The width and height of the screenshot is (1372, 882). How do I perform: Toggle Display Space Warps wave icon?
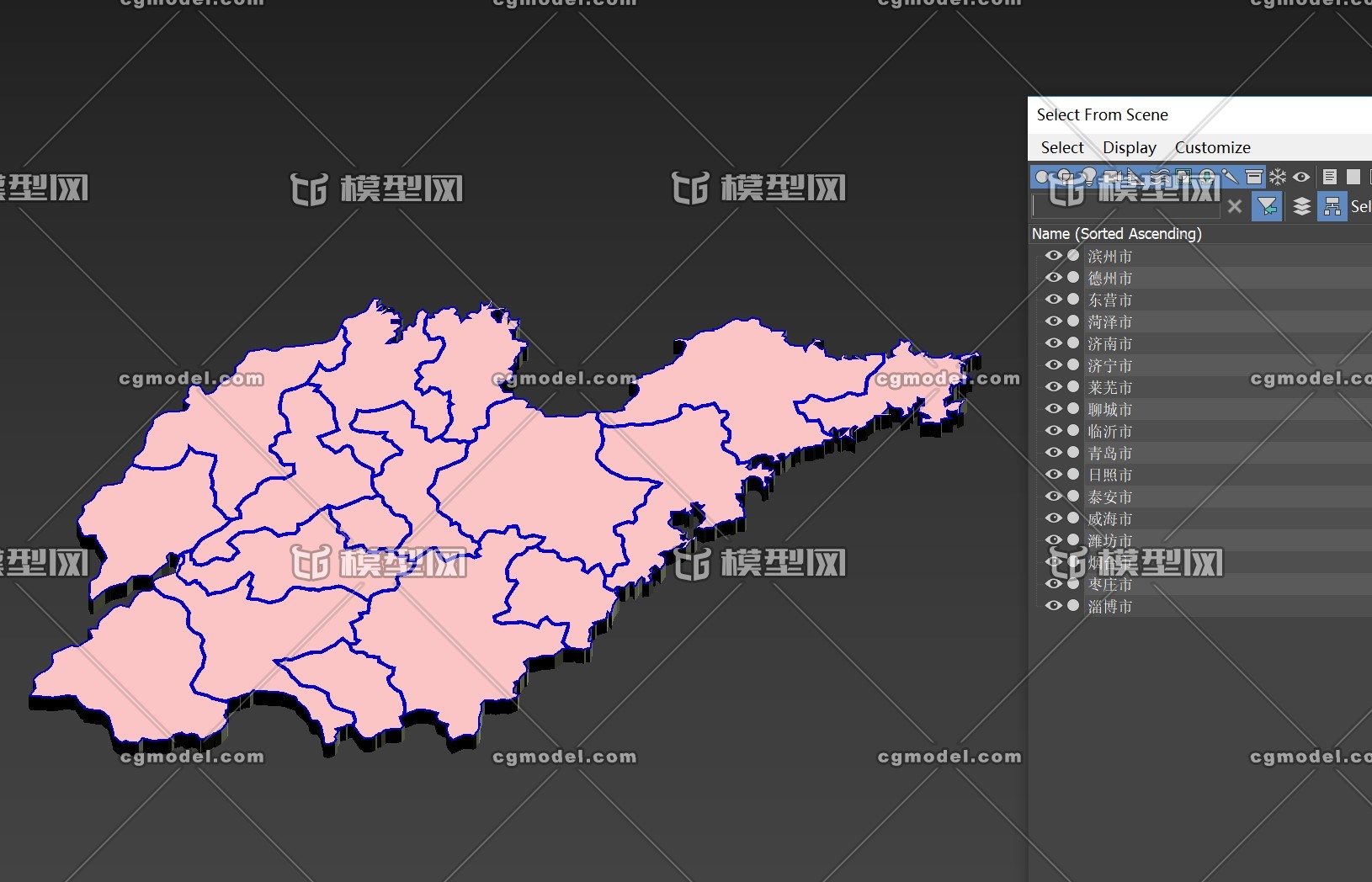1160,177
